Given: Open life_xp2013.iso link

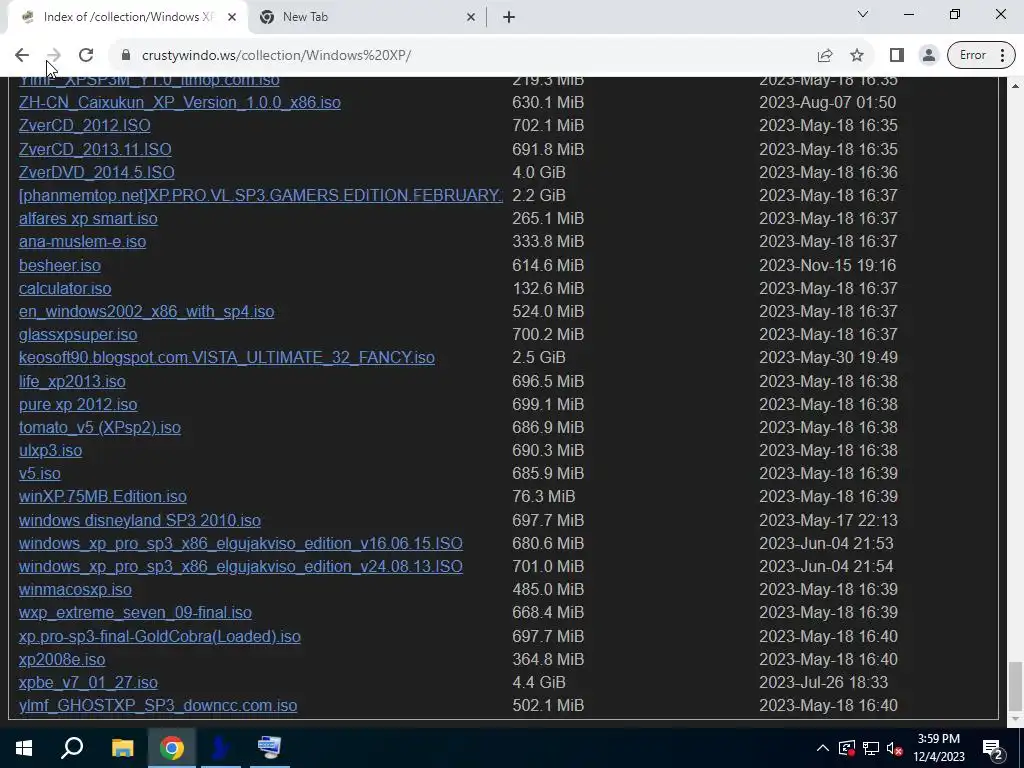Looking at the screenshot, I should (x=72, y=381).
